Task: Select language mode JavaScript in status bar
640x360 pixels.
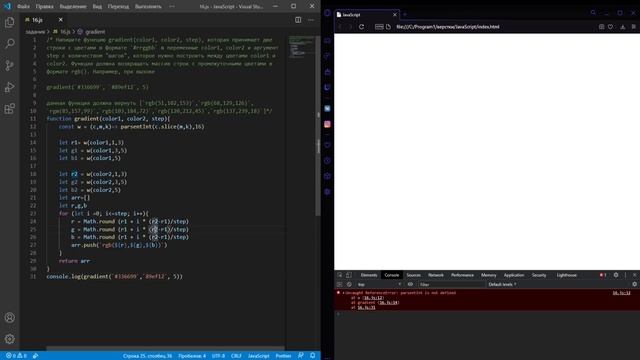Action: pos(258,356)
